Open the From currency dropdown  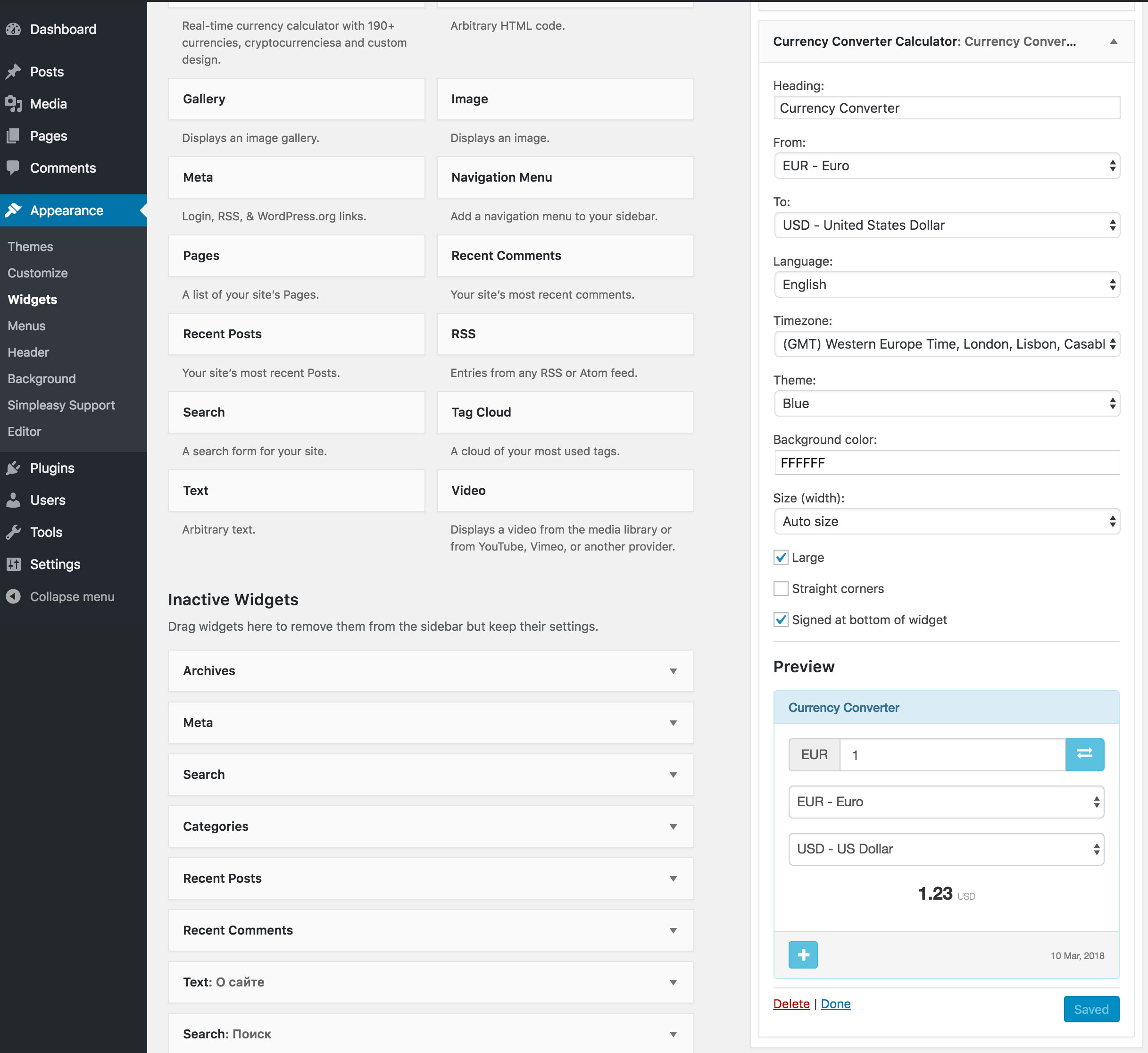947,166
